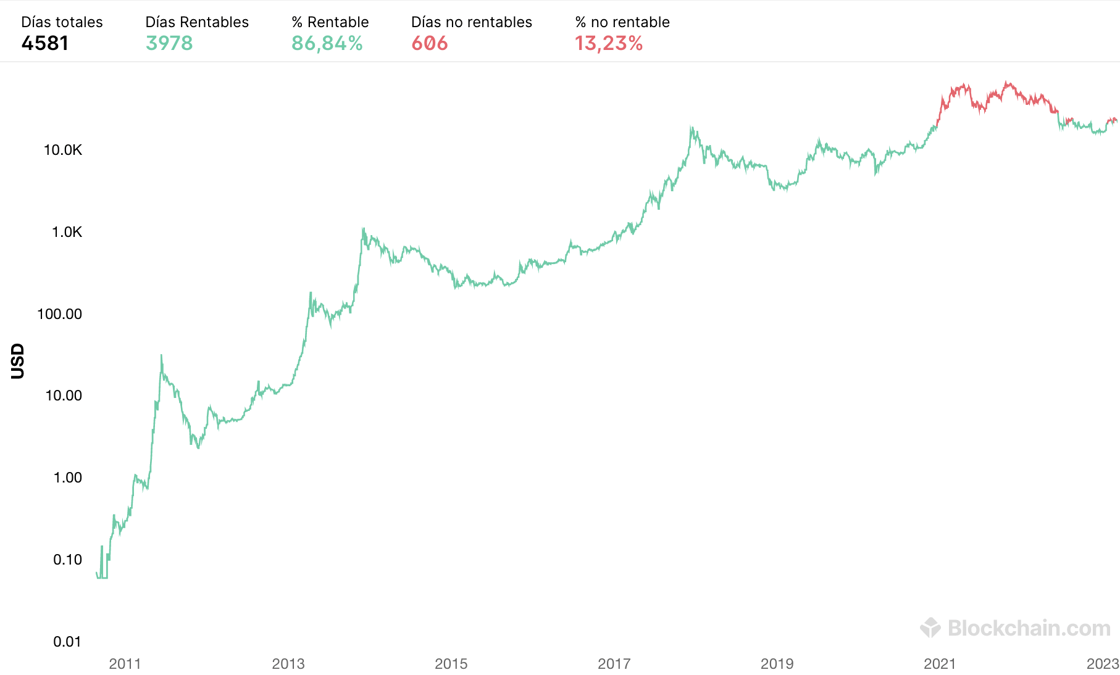This screenshot has width=1120, height=675.
Task: Select the Días totales label
Action: coord(62,22)
